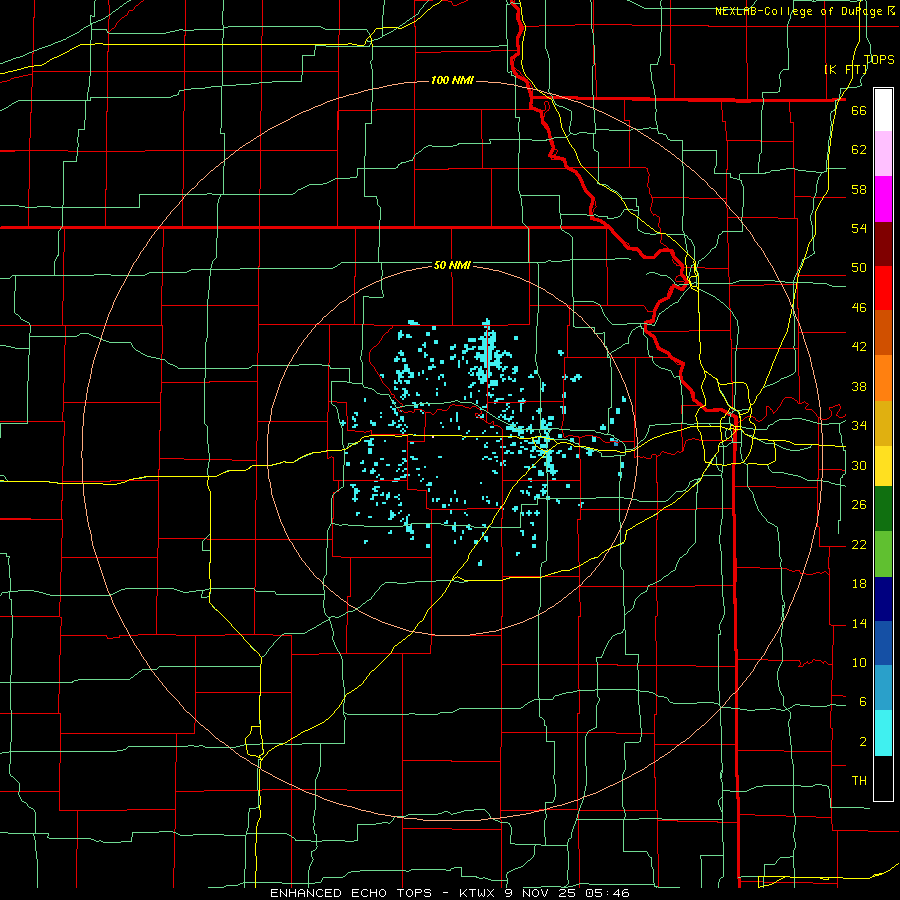Pick the '10' legend value
900x900 pixels.
pos(859,662)
